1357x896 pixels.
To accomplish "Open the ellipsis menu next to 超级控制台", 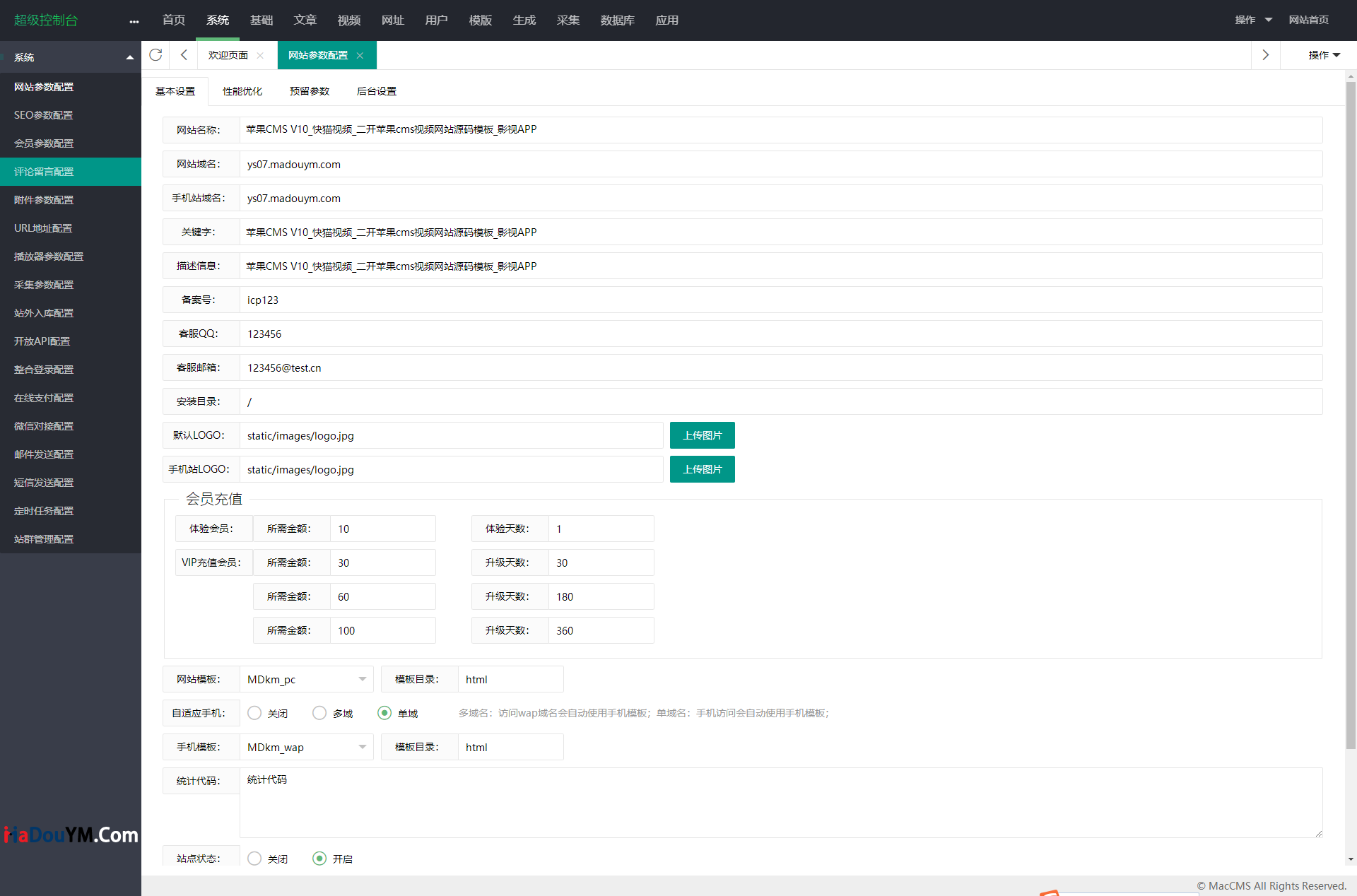I will (134, 20).
